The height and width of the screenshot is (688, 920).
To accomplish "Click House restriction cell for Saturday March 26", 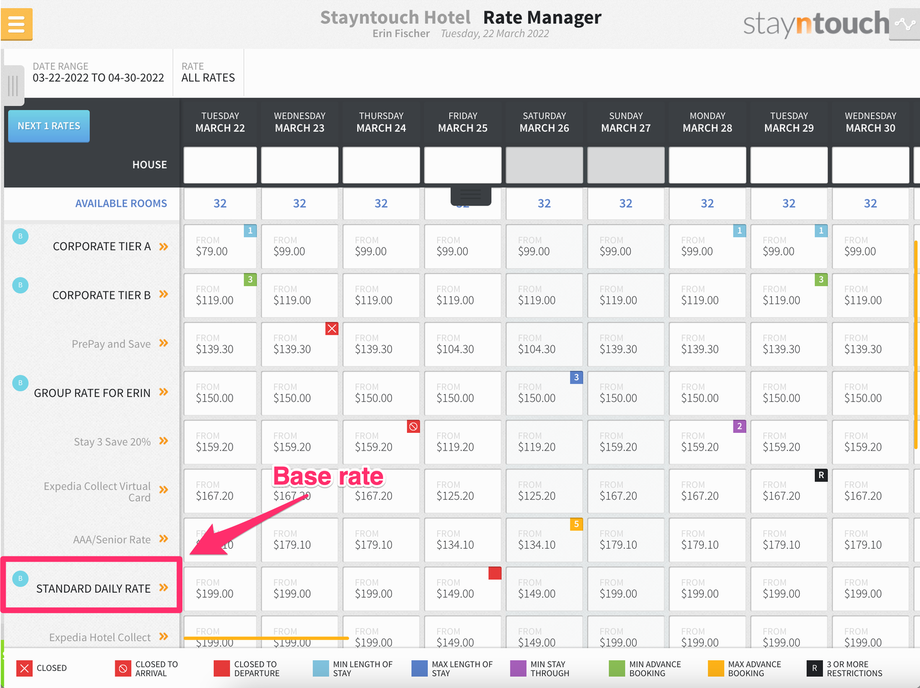I will (x=544, y=165).
